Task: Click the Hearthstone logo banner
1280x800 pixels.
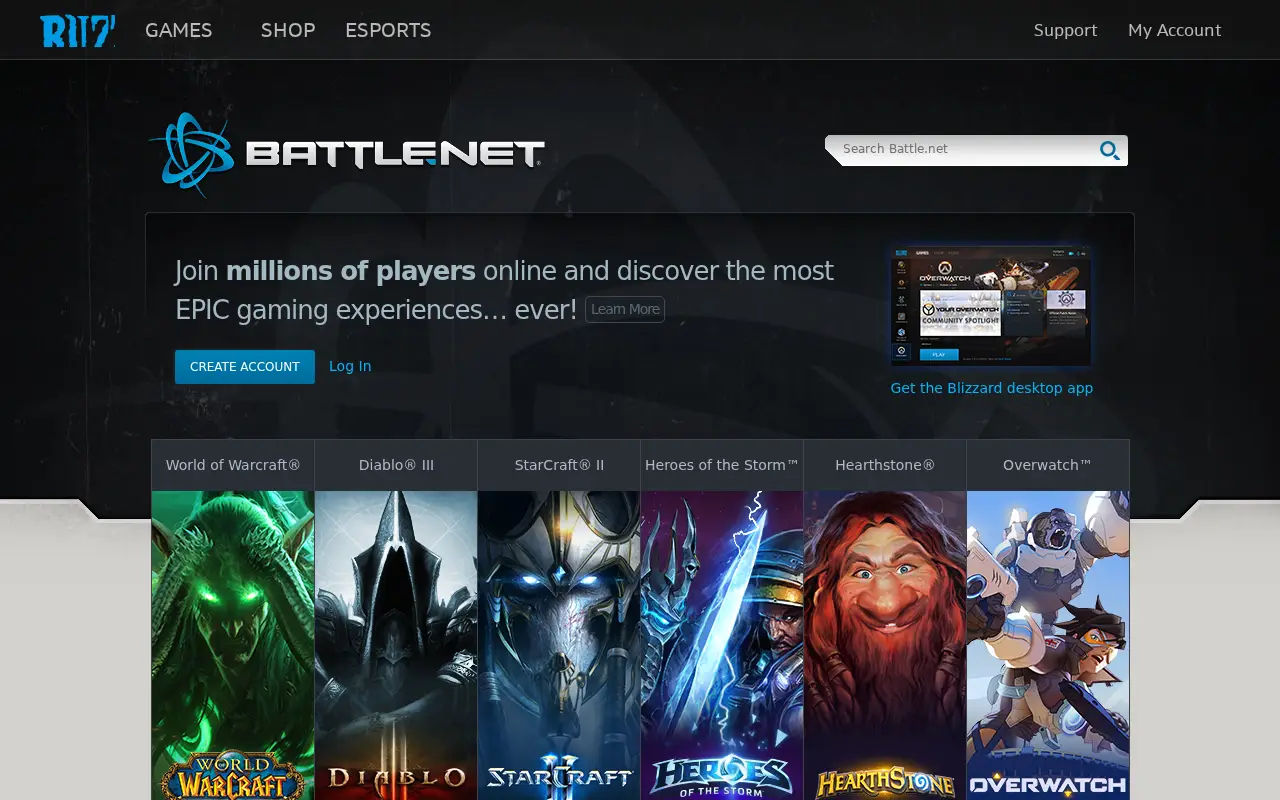Action: [885, 783]
